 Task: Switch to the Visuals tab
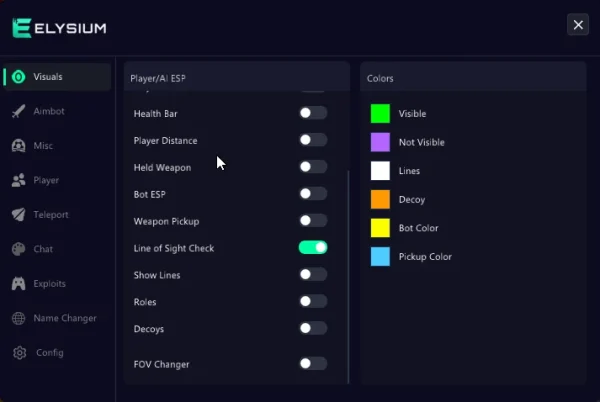point(57,77)
